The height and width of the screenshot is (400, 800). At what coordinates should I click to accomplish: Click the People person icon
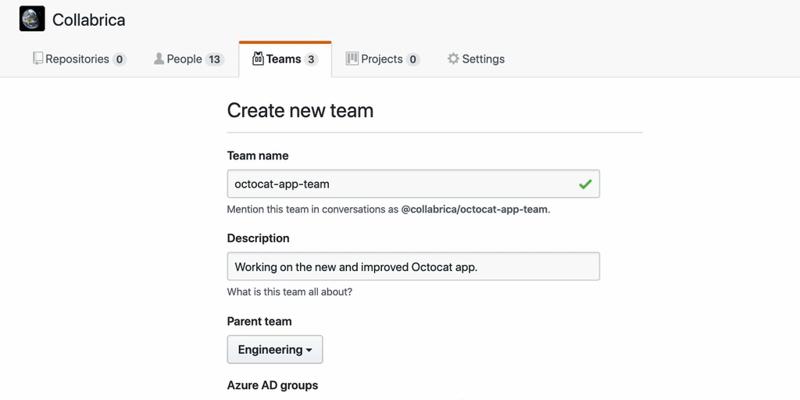[158, 59]
